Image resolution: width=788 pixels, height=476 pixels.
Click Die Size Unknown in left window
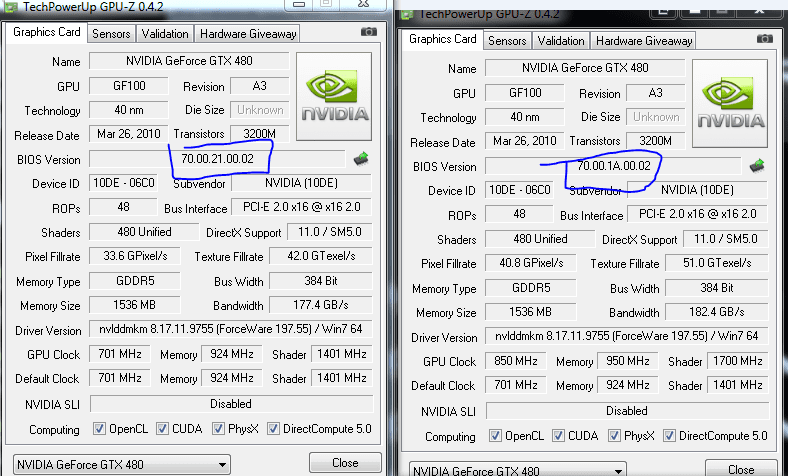[260, 110]
